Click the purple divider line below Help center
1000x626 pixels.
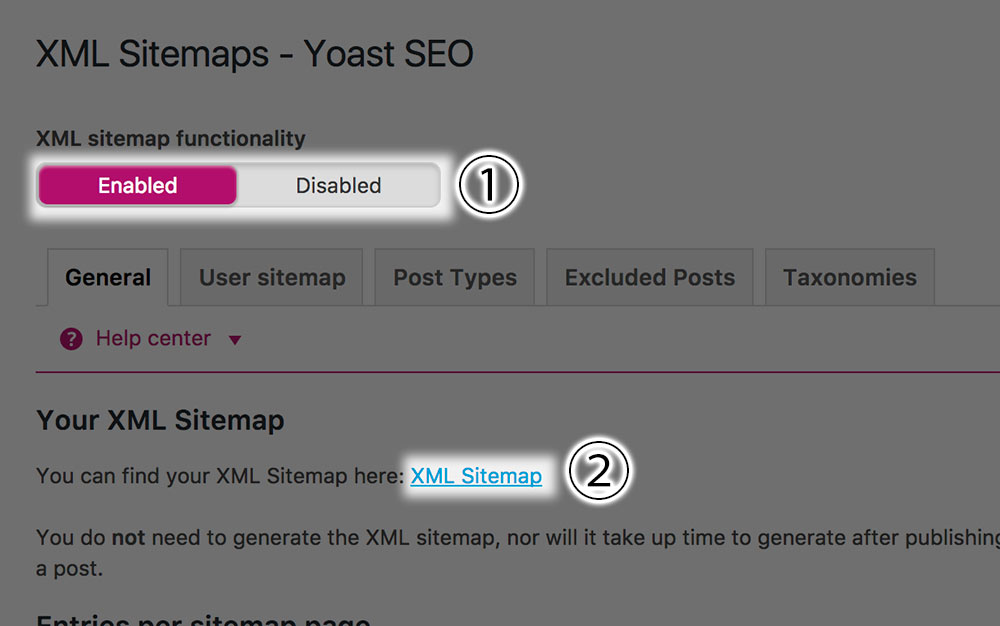pyautogui.click(x=518, y=372)
